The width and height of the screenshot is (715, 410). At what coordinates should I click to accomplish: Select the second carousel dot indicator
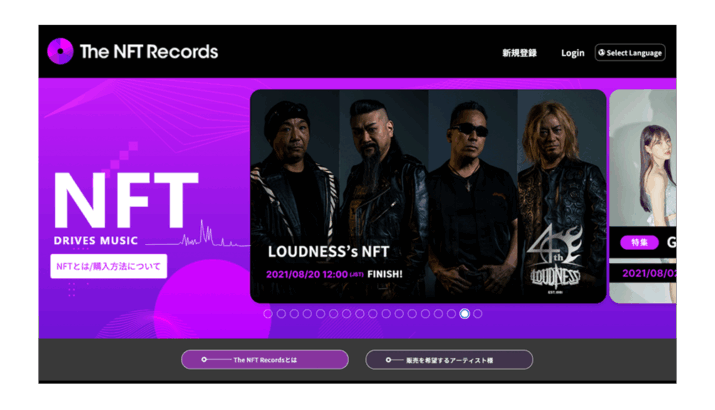(x=281, y=314)
